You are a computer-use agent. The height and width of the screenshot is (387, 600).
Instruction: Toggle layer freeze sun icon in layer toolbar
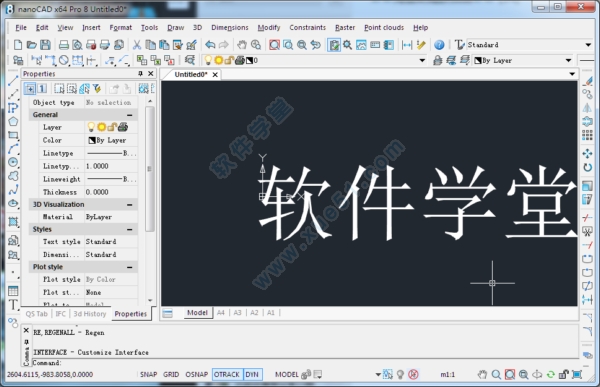point(218,60)
